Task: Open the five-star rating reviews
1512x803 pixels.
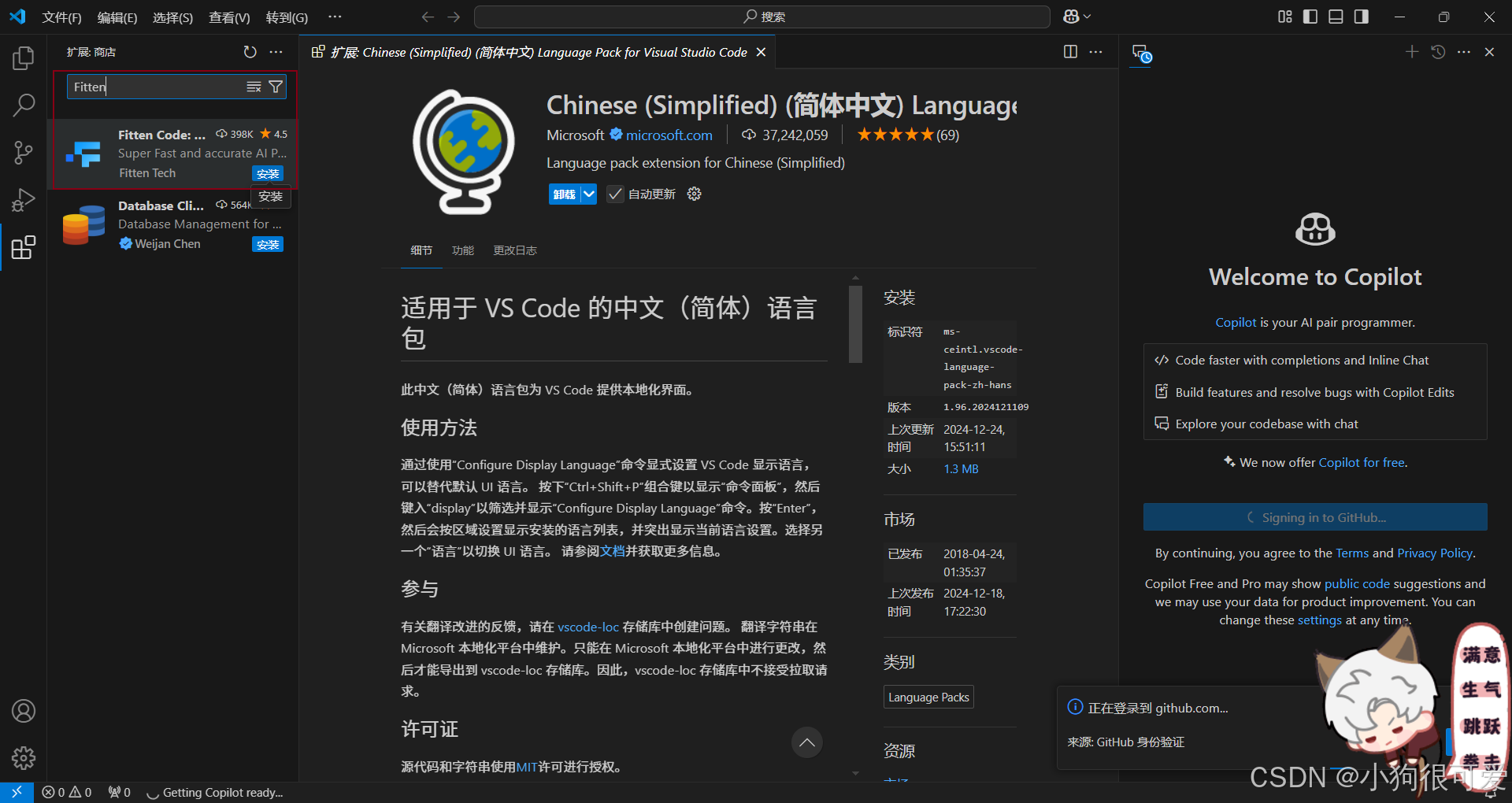Action: [907, 135]
